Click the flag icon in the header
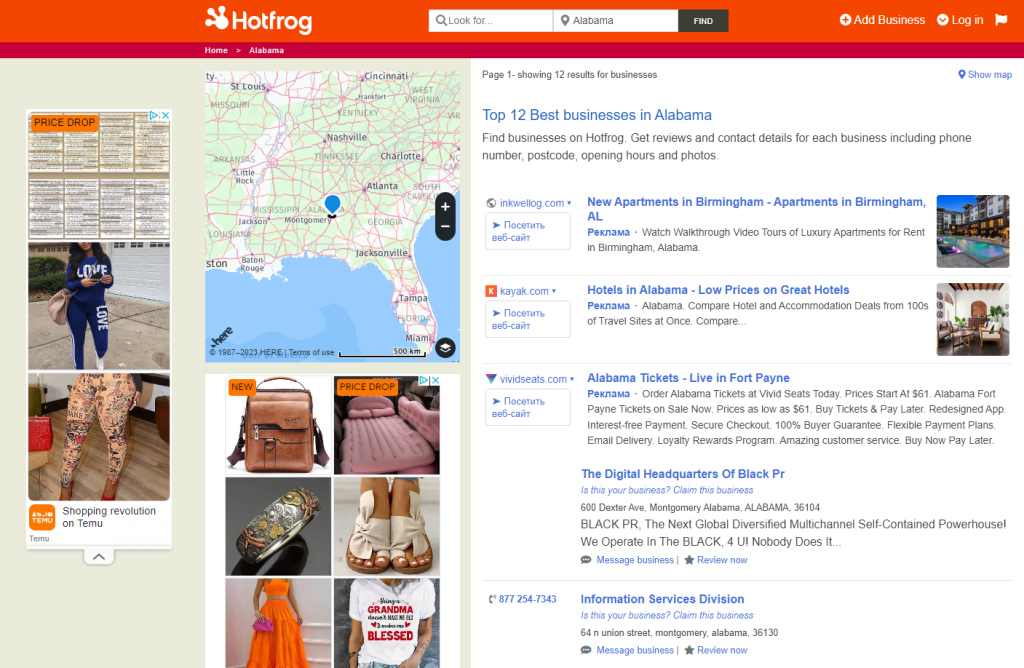This screenshot has height=668, width=1024. click(x=1000, y=20)
